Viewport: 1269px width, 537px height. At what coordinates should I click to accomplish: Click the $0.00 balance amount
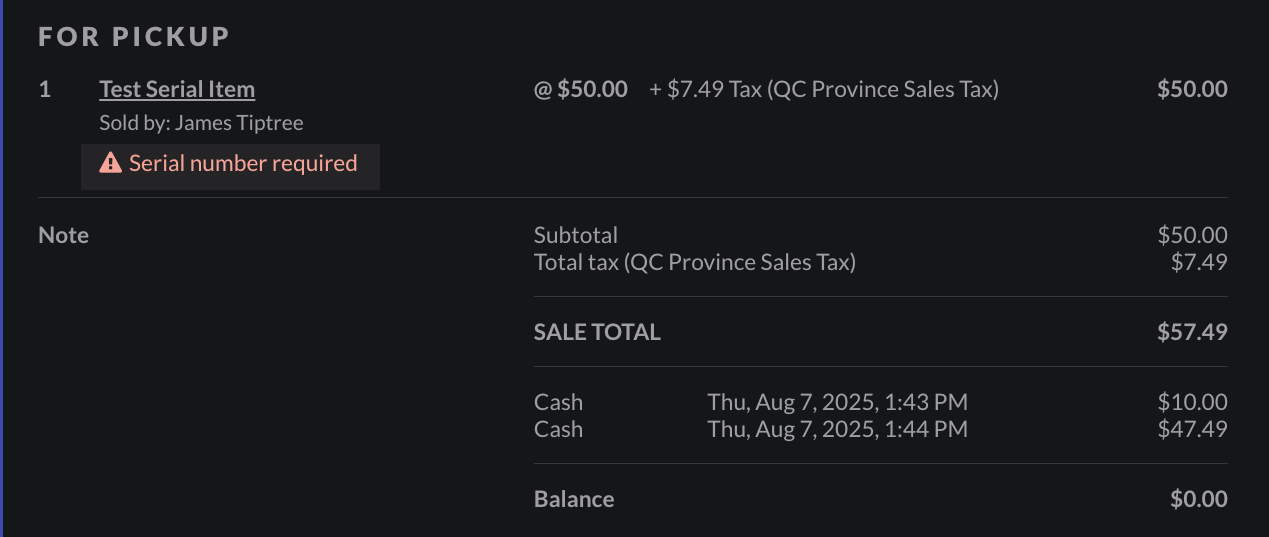click(1198, 499)
